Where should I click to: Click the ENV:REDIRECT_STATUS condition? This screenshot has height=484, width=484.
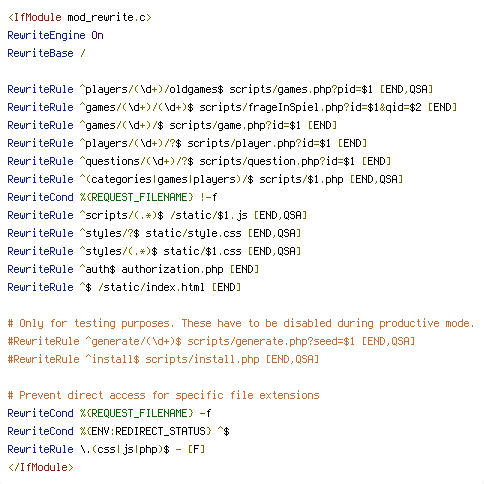click(118, 431)
